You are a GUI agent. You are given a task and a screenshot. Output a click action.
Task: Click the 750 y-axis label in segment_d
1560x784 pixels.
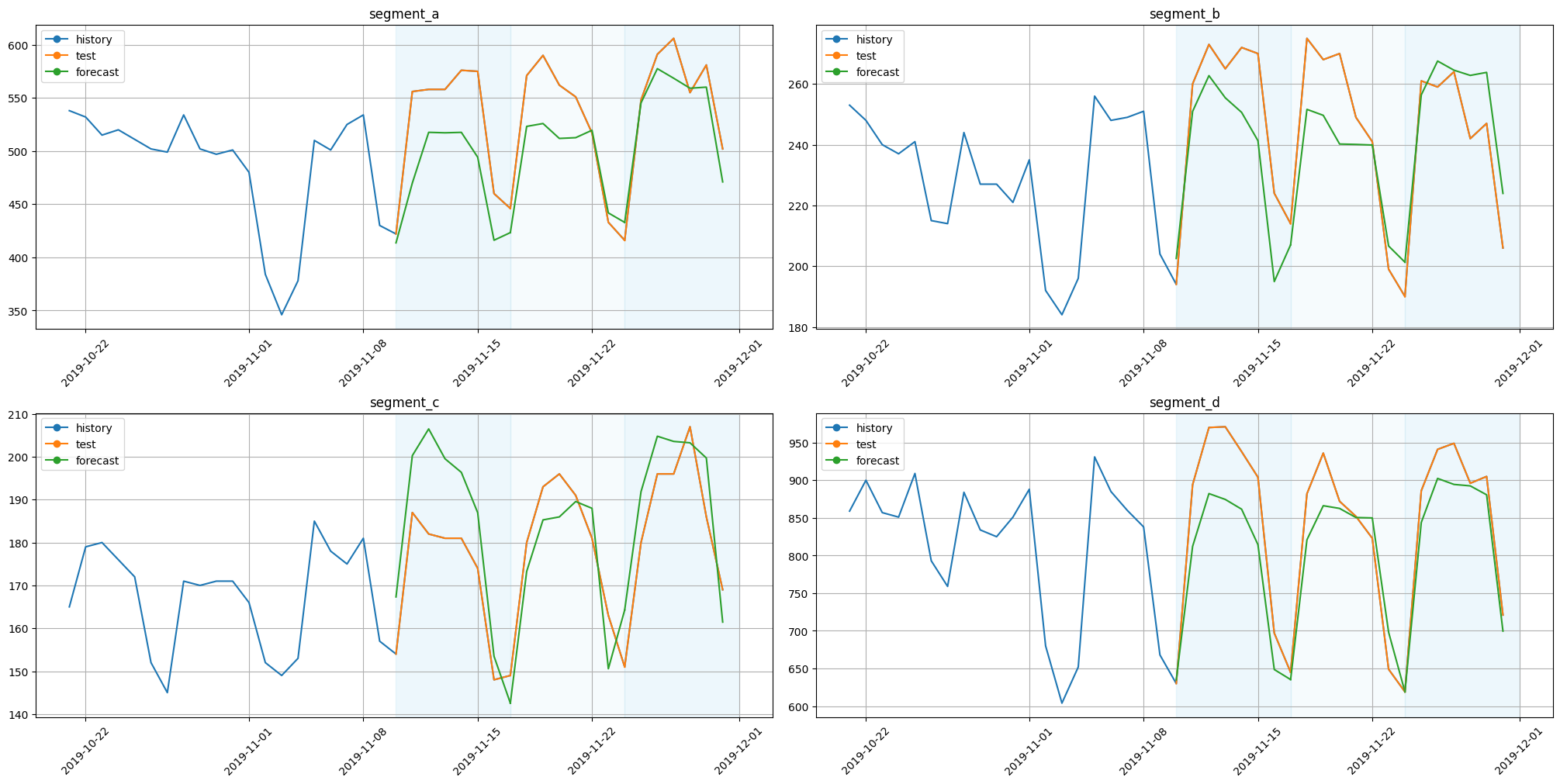799,594
